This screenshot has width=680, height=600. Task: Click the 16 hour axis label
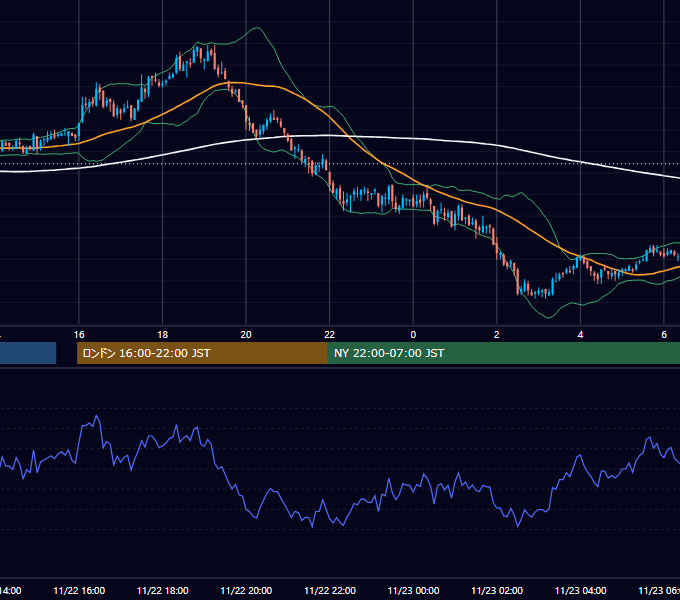(79, 335)
